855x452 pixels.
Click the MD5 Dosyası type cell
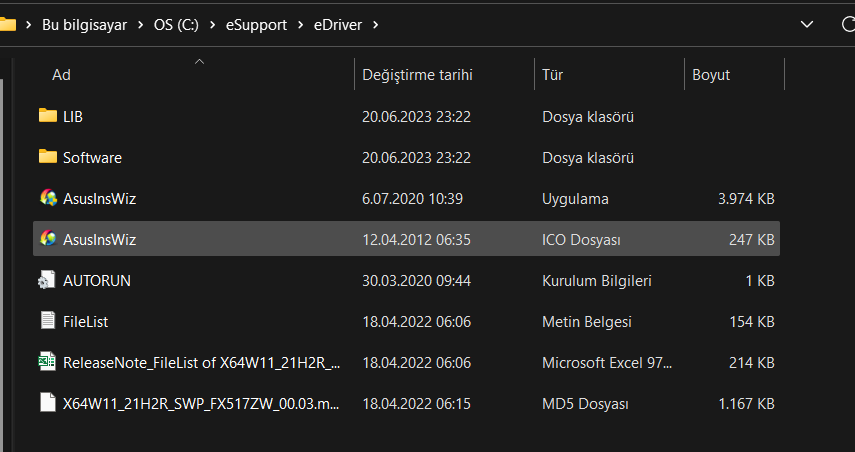pos(585,403)
